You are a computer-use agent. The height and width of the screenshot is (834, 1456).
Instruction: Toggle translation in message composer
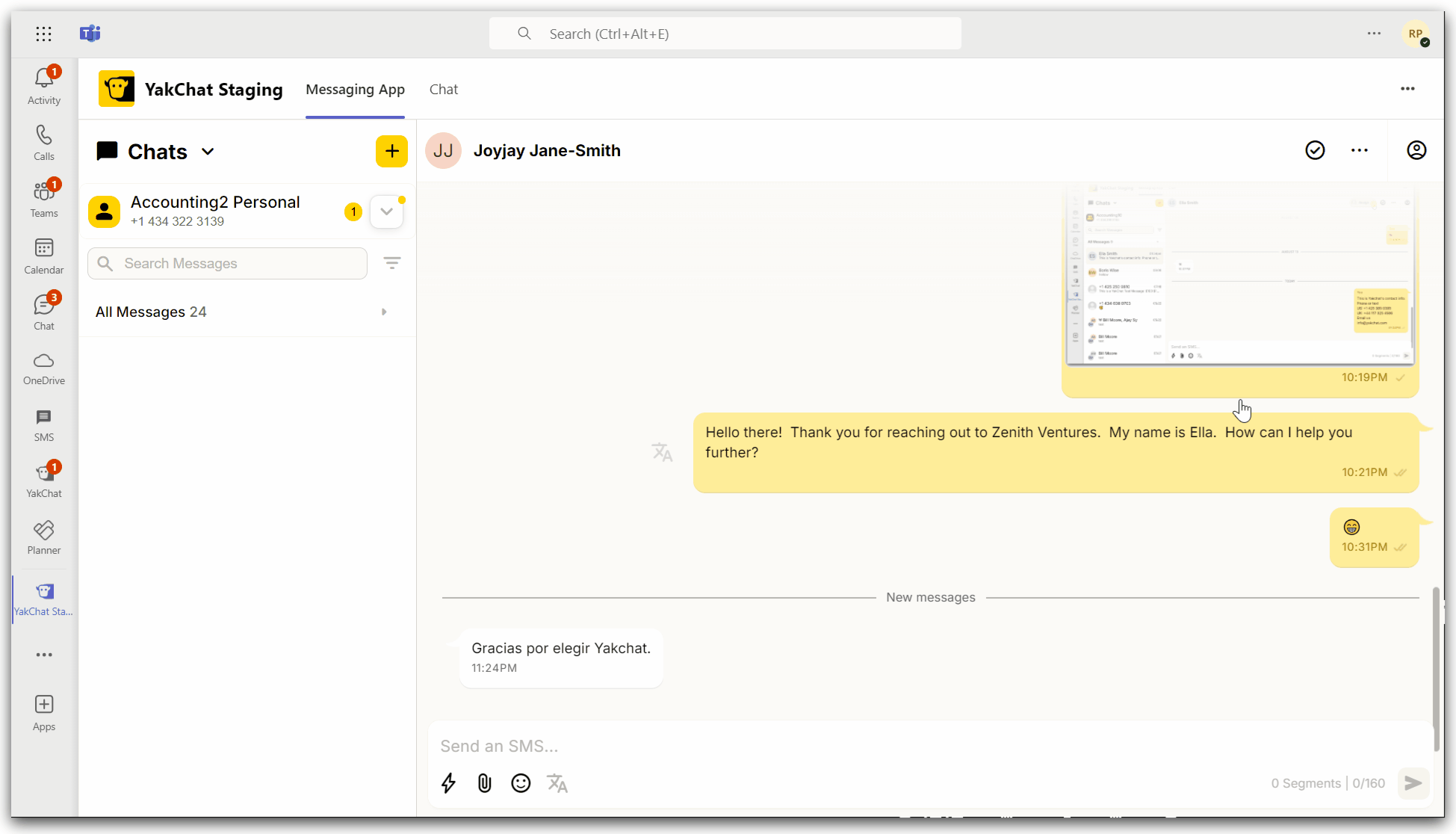pyautogui.click(x=557, y=783)
